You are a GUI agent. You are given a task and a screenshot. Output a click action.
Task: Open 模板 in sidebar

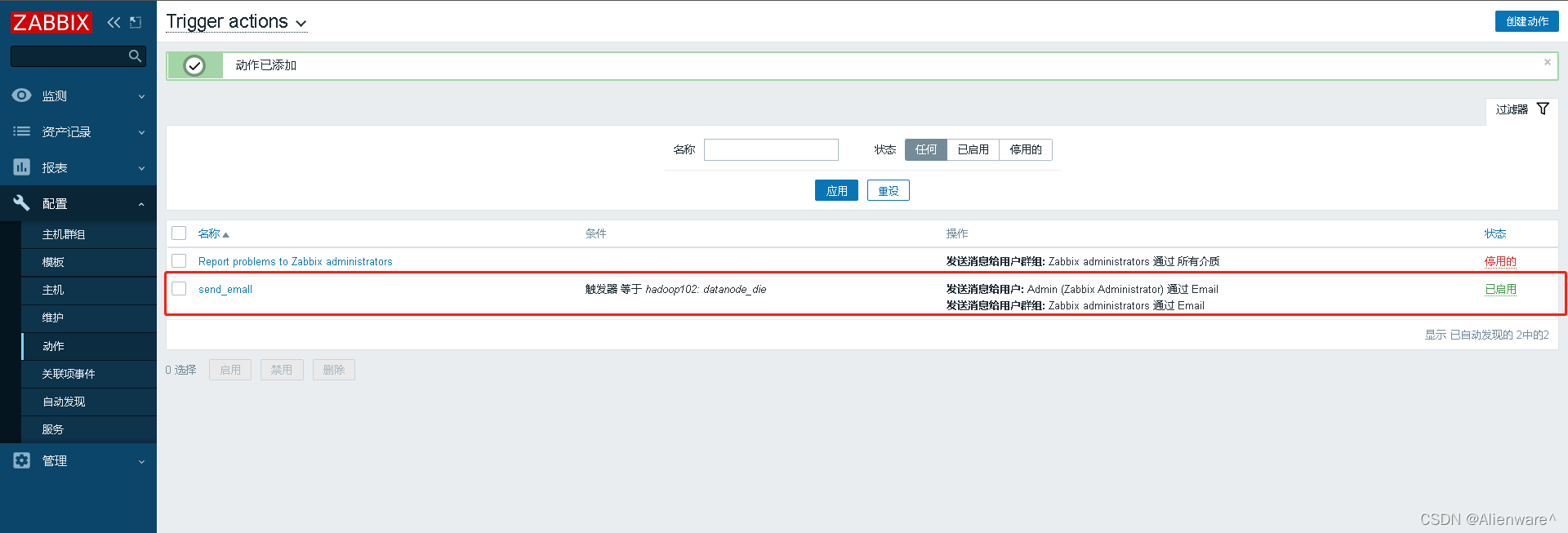53,262
